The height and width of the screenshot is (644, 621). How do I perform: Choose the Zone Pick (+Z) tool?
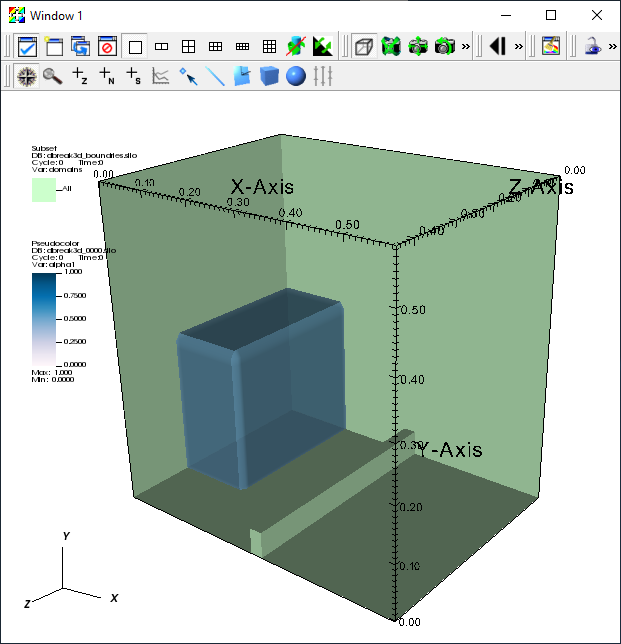[80, 76]
